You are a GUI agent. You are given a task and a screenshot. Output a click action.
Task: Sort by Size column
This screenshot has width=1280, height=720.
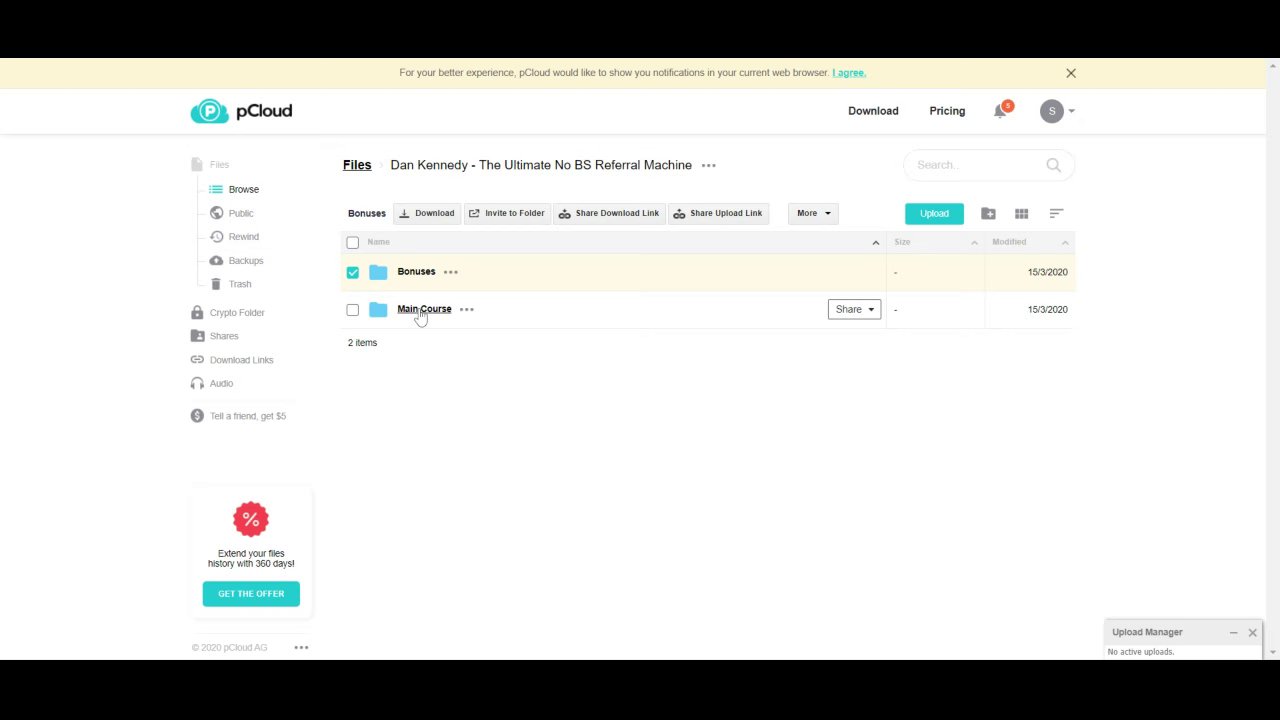click(935, 242)
